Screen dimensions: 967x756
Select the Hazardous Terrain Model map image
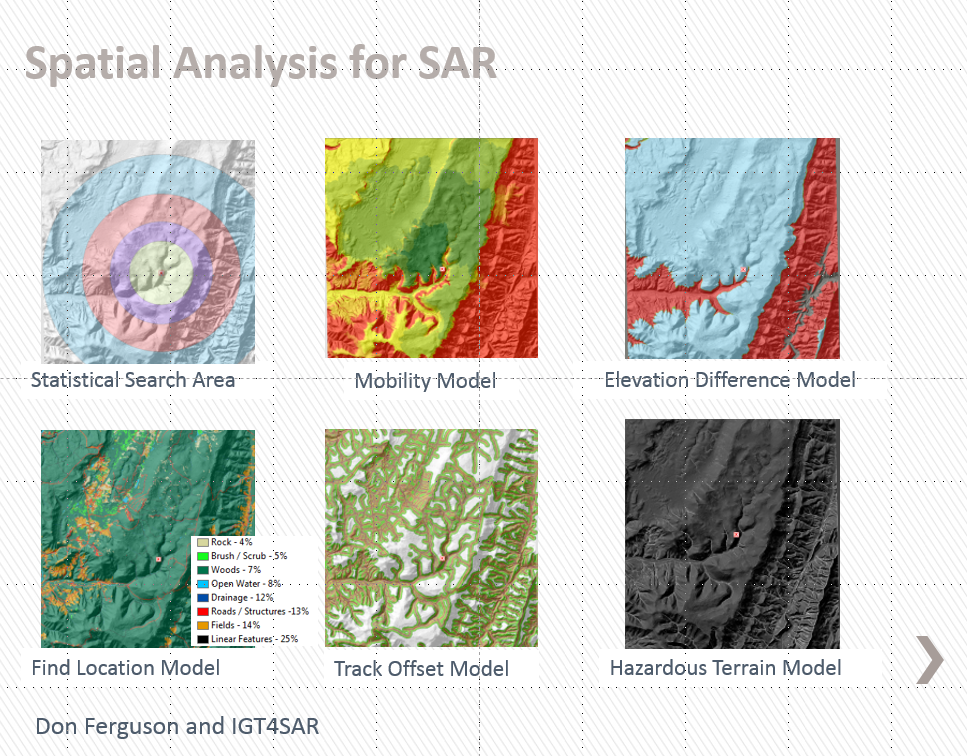[x=732, y=534]
